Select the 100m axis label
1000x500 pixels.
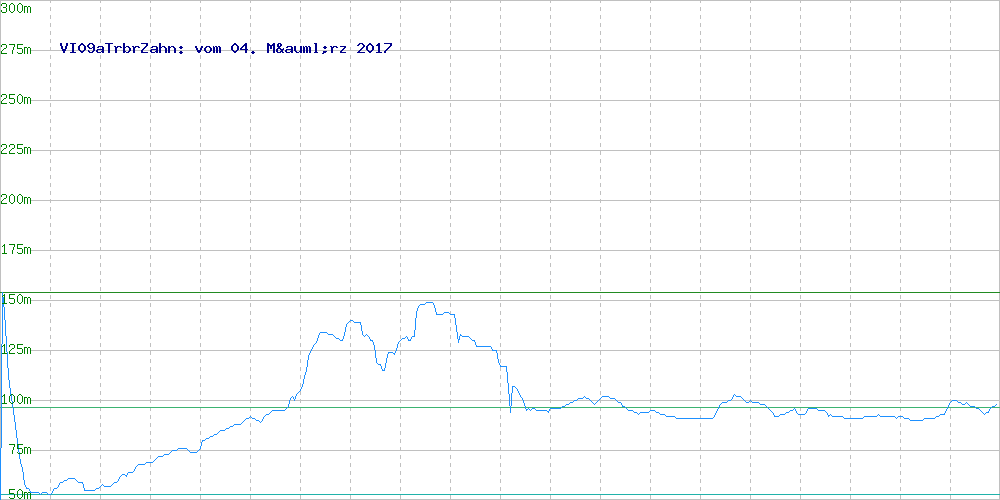[16, 400]
